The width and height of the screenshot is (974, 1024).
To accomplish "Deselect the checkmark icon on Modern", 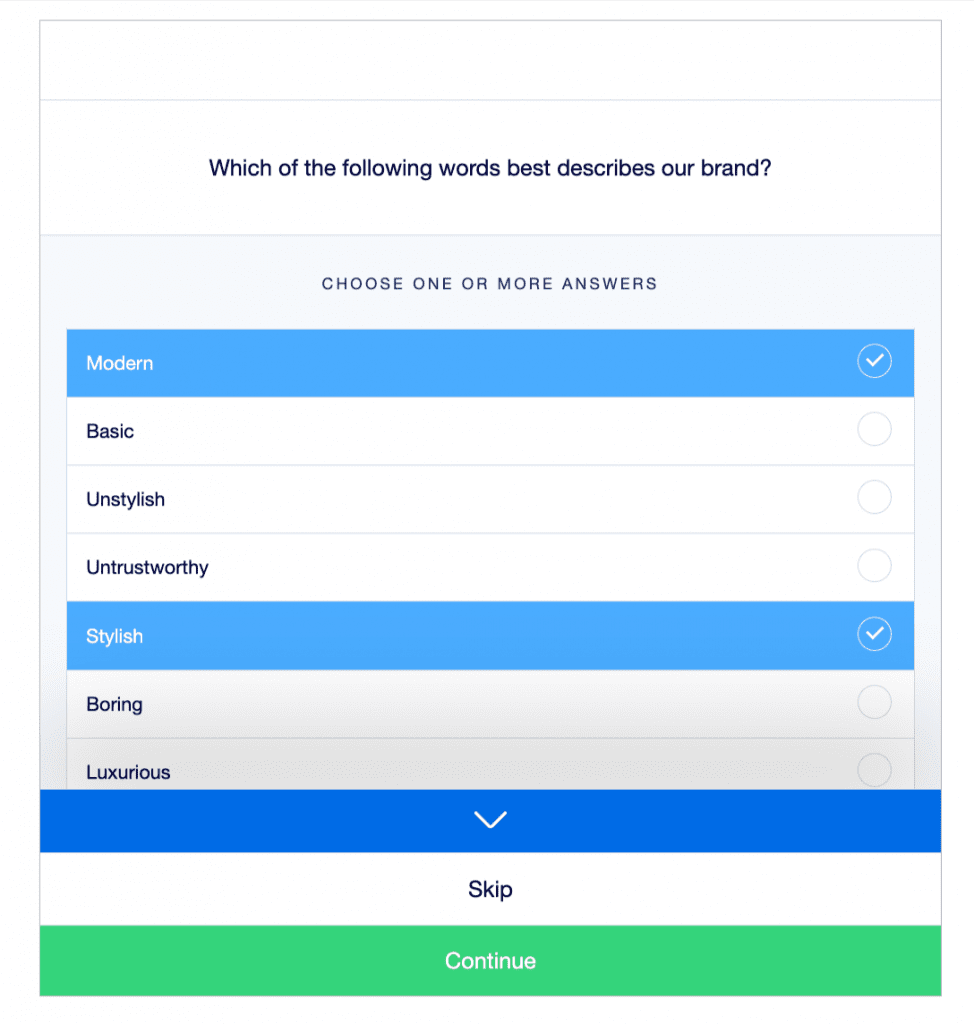I will pyautogui.click(x=875, y=361).
